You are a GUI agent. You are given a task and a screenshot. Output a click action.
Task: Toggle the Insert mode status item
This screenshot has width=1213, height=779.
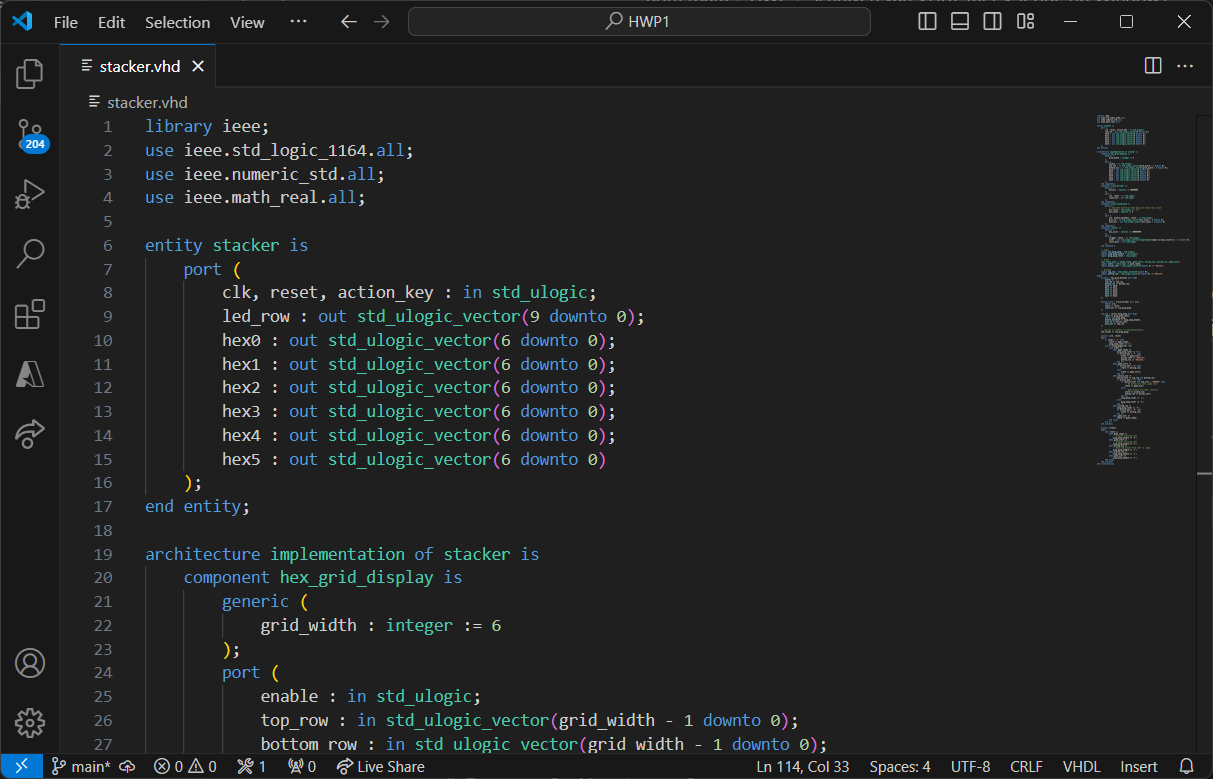click(1139, 766)
